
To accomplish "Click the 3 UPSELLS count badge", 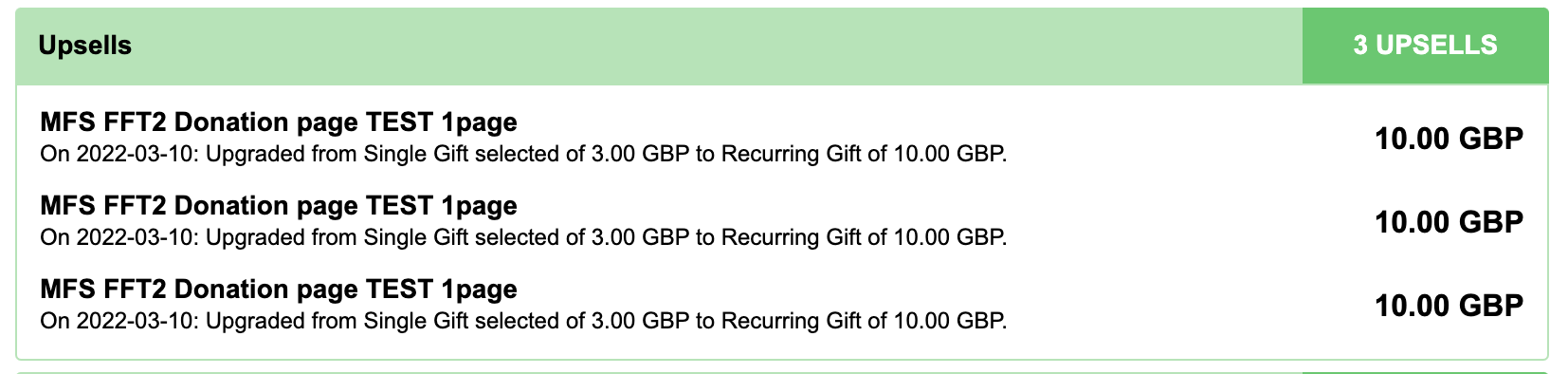I will [x=1425, y=46].
